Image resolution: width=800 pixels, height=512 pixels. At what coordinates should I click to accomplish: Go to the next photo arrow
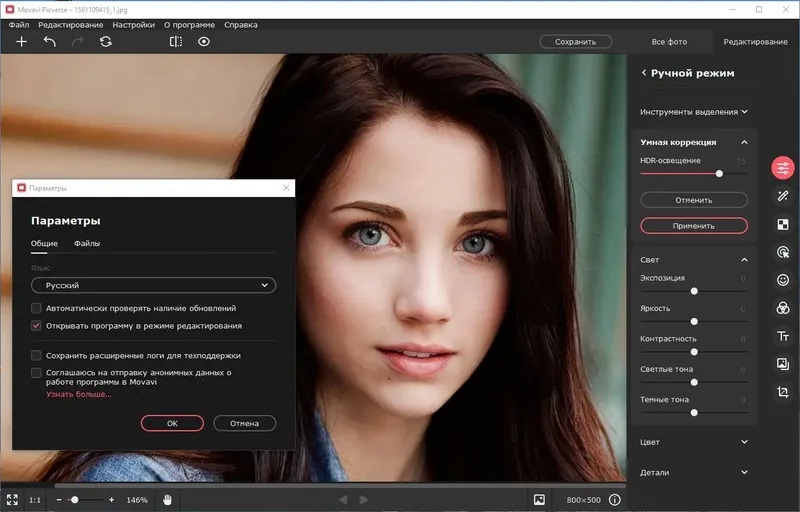[x=363, y=500]
